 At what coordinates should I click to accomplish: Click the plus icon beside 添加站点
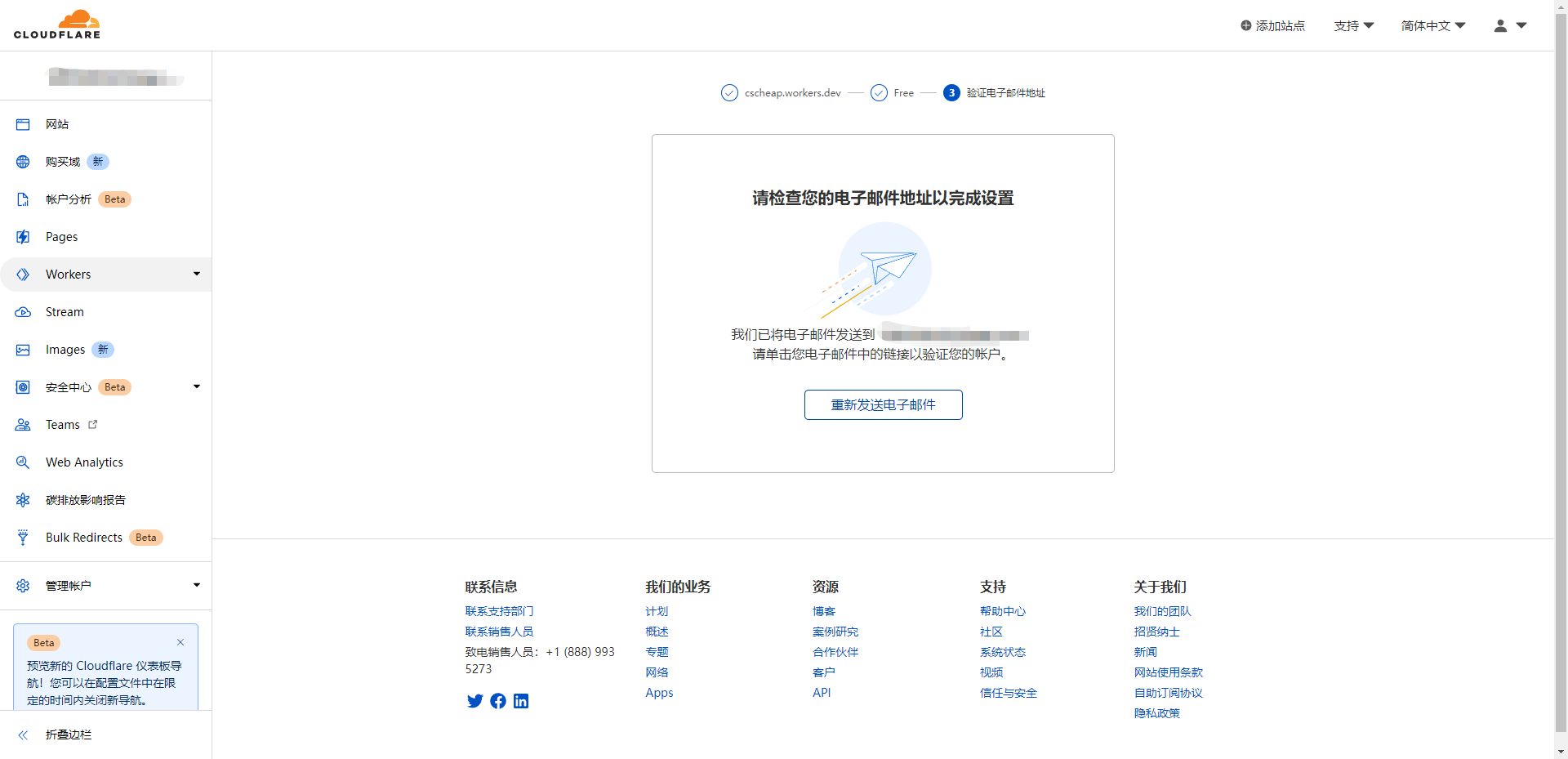[x=1245, y=25]
